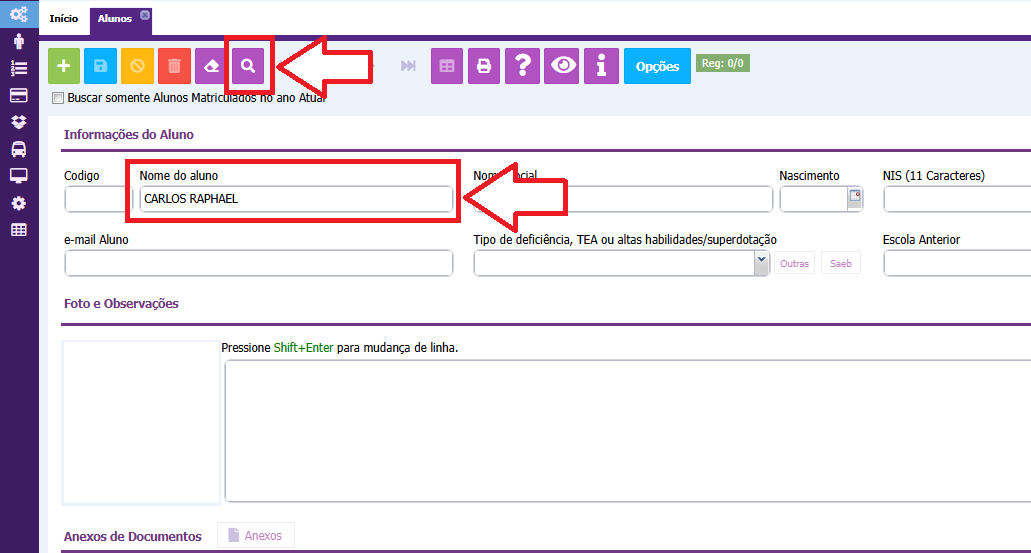The image size is (1031, 553).
Task: Click the Opções button
Action: [x=657, y=66]
